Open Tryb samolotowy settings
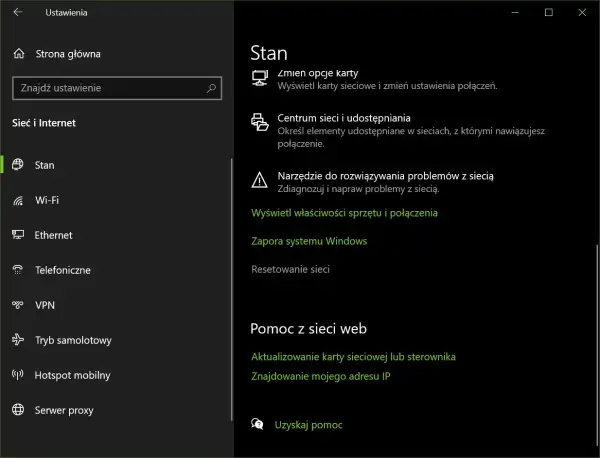The height and width of the screenshot is (458, 600). coord(73,340)
